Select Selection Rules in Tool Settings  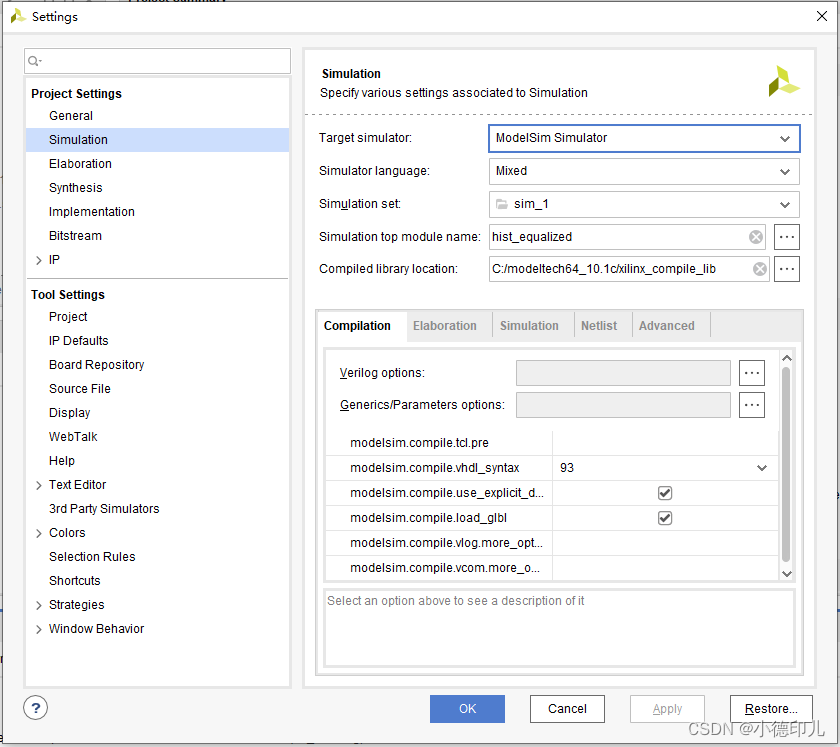92,557
